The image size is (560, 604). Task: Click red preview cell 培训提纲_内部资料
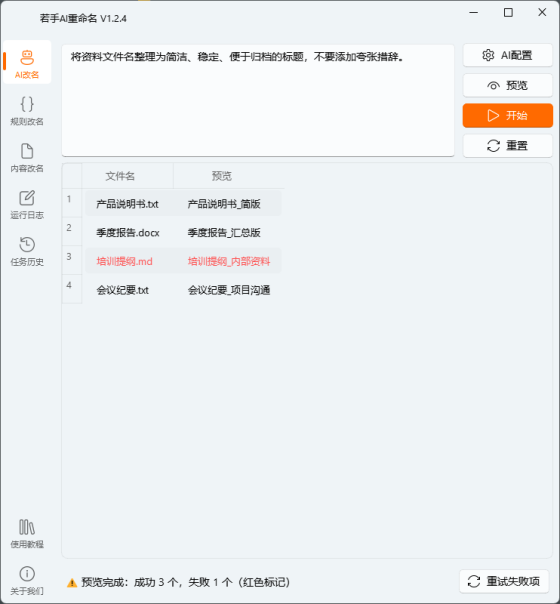(x=229, y=262)
